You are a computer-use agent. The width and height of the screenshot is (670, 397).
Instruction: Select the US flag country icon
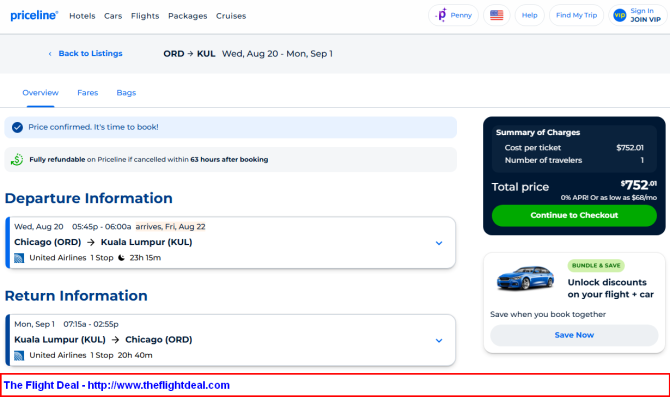click(497, 15)
